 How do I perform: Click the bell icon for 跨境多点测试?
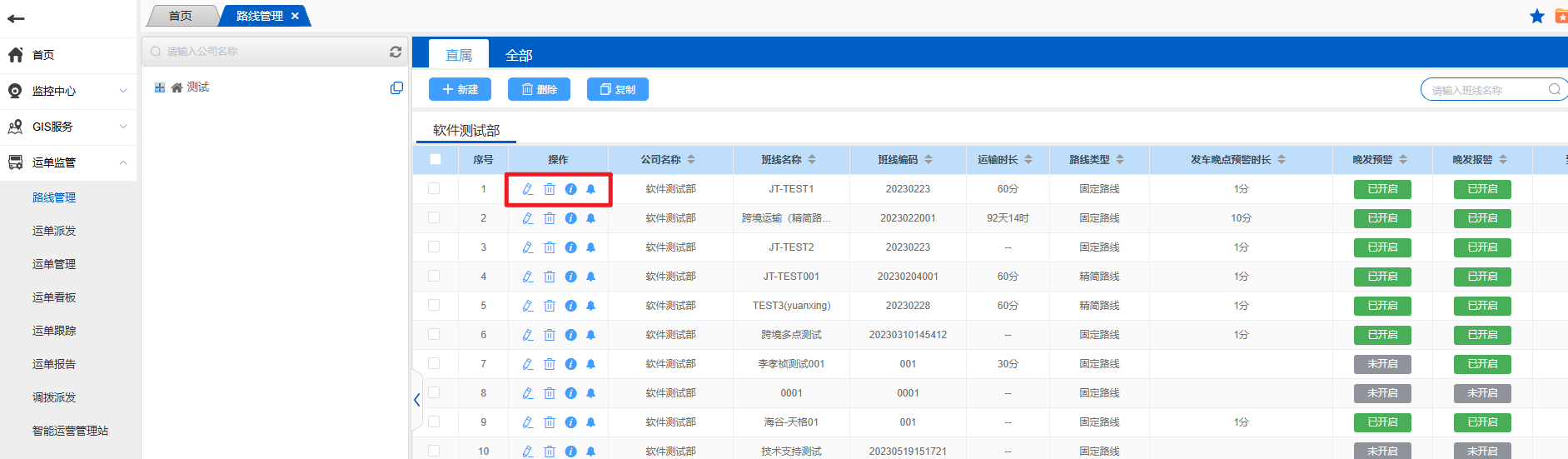(590, 335)
